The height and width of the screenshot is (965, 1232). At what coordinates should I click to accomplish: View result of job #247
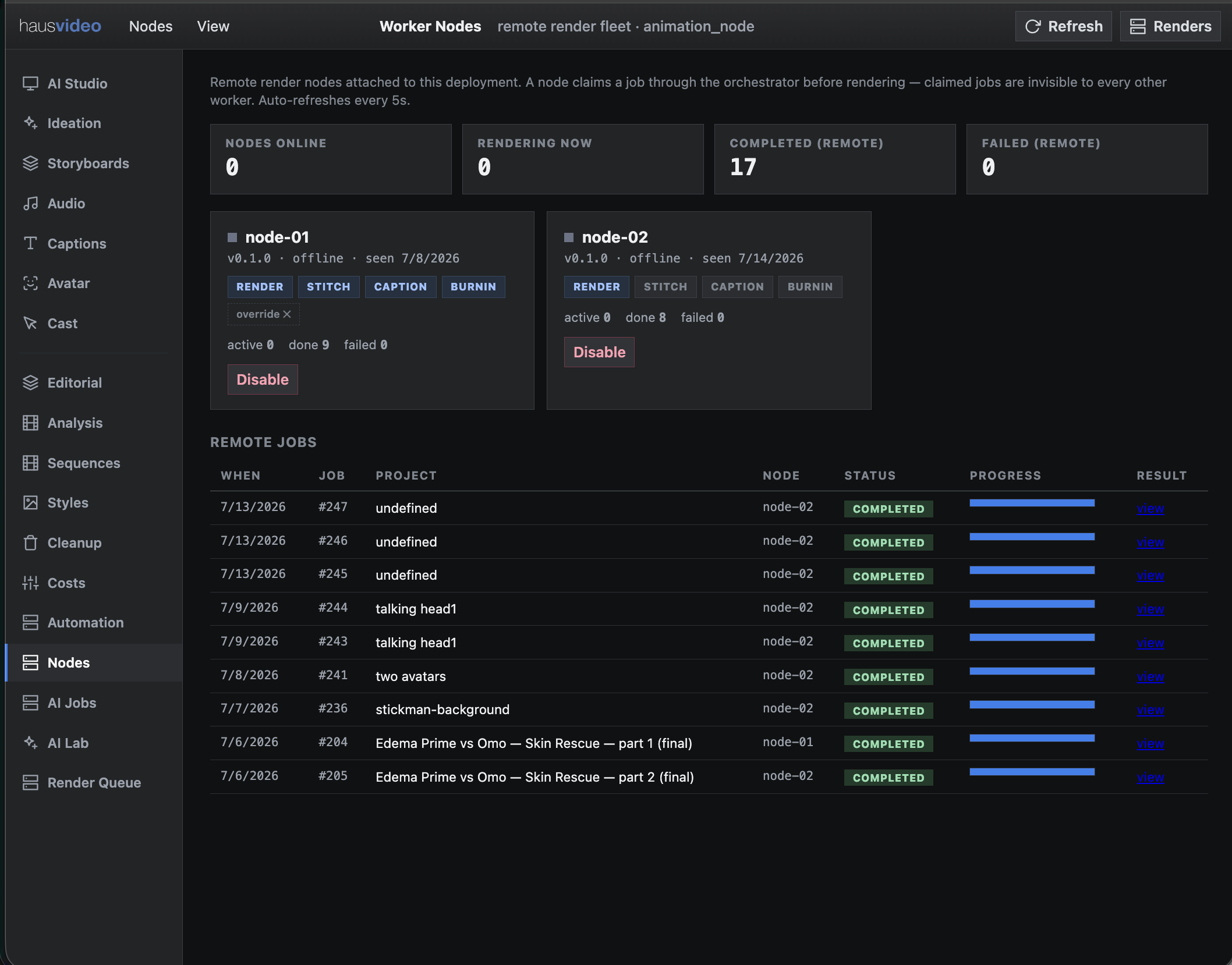tap(1150, 509)
